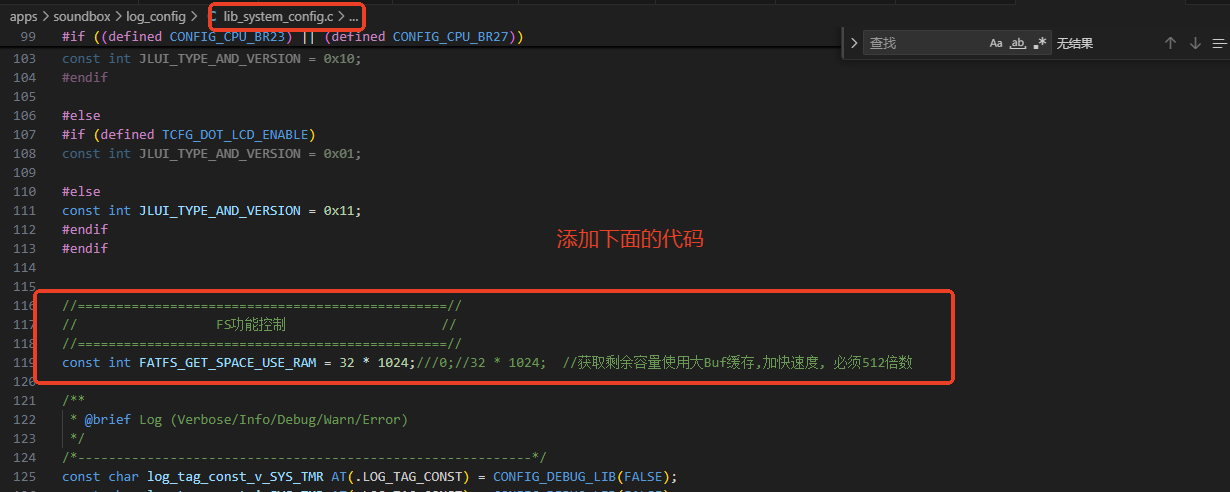Click line number 103 in the gutter
The height and width of the screenshot is (492, 1230).
pyautogui.click(x=26, y=58)
